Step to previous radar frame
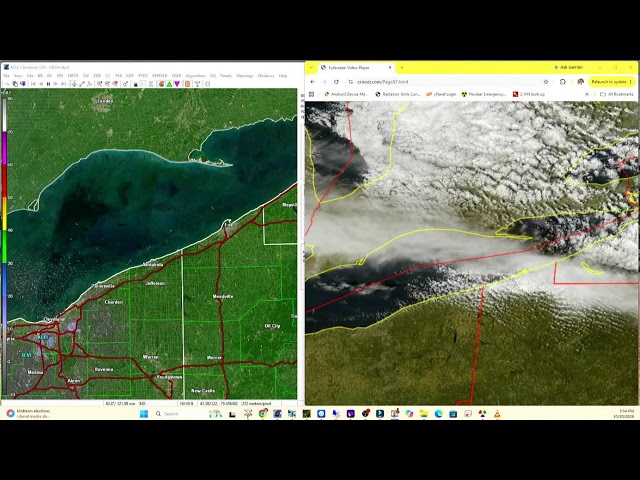 pyautogui.click(x=41, y=84)
